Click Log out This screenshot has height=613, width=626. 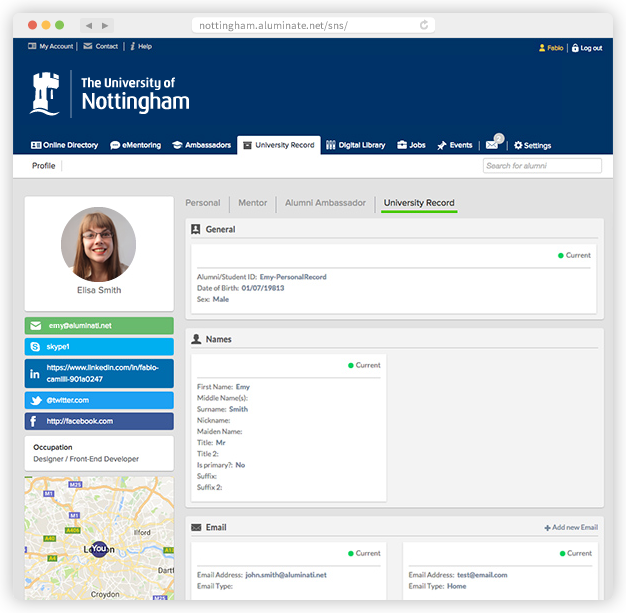point(587,48)
